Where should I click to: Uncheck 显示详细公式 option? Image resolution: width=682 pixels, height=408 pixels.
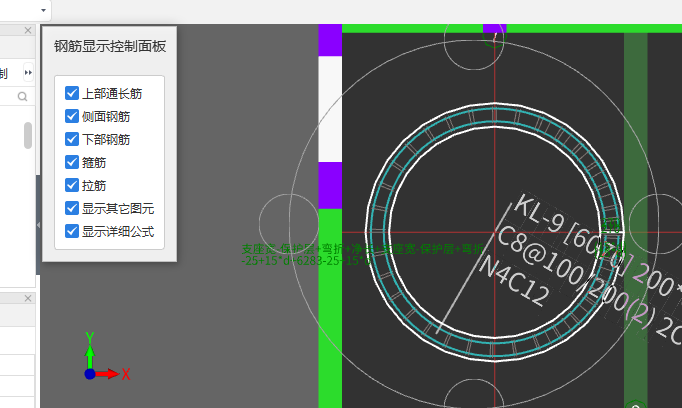pos(72,231)
